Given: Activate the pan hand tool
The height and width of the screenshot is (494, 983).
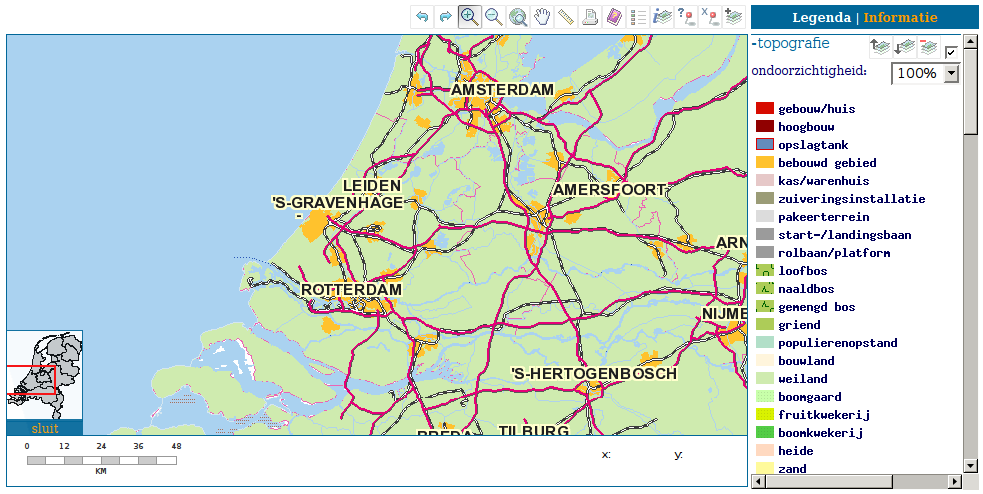Looking at the screenshot, I should (542, 17).
